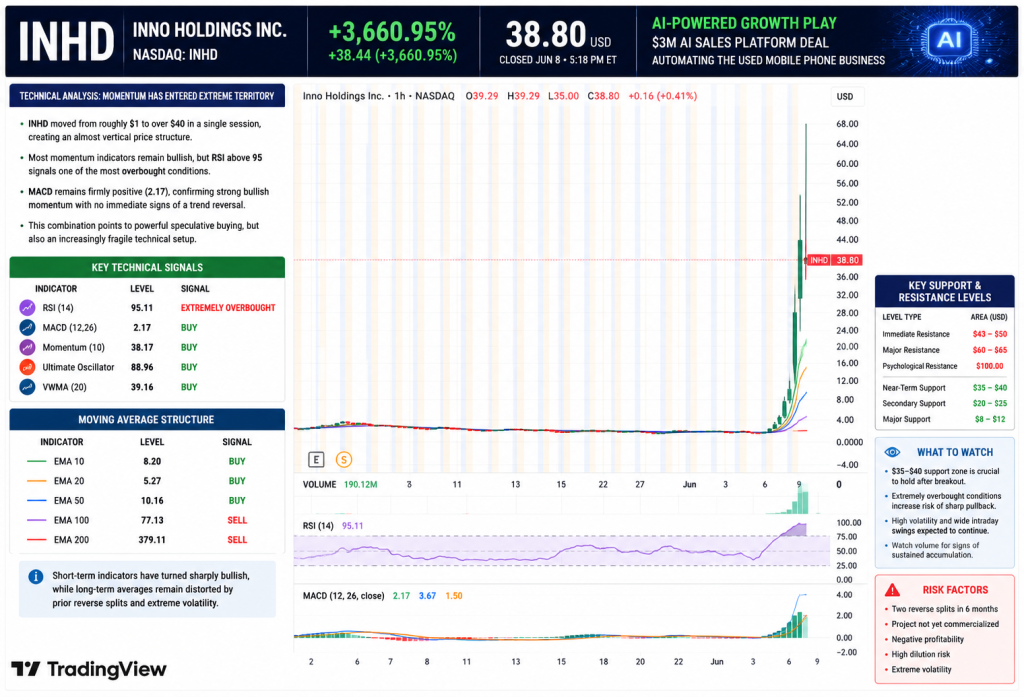Click the SELL signal in EMA 200 row

(237, 540)
